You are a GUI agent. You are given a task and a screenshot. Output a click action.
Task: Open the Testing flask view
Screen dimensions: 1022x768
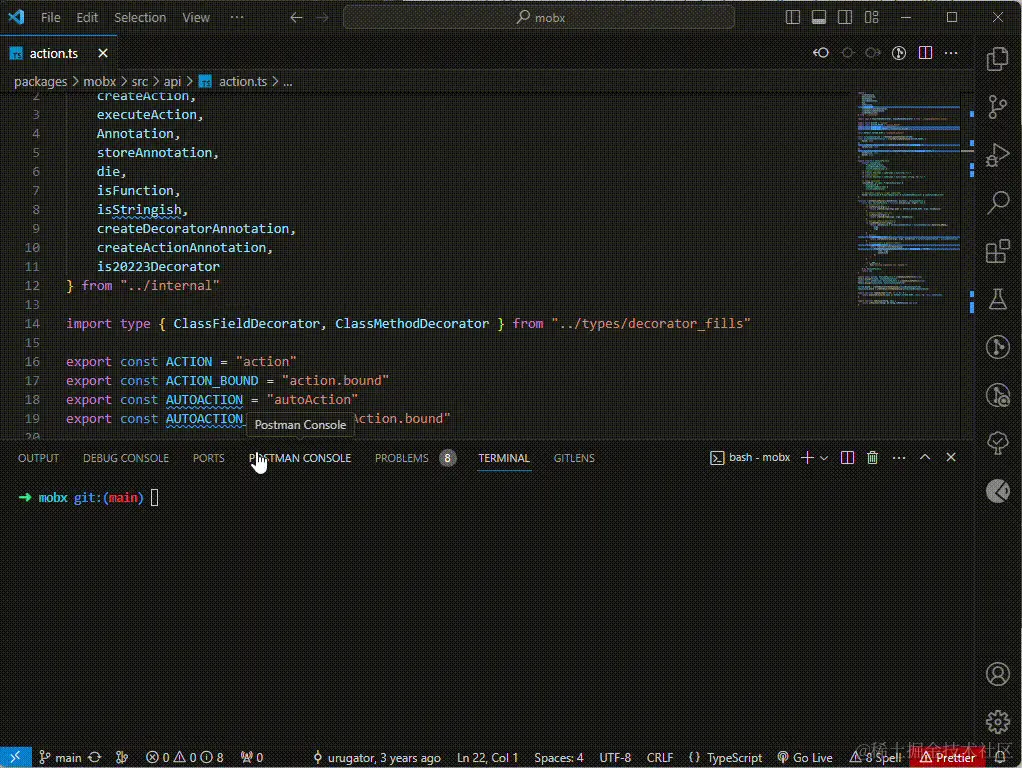click(x=997, y=299)
